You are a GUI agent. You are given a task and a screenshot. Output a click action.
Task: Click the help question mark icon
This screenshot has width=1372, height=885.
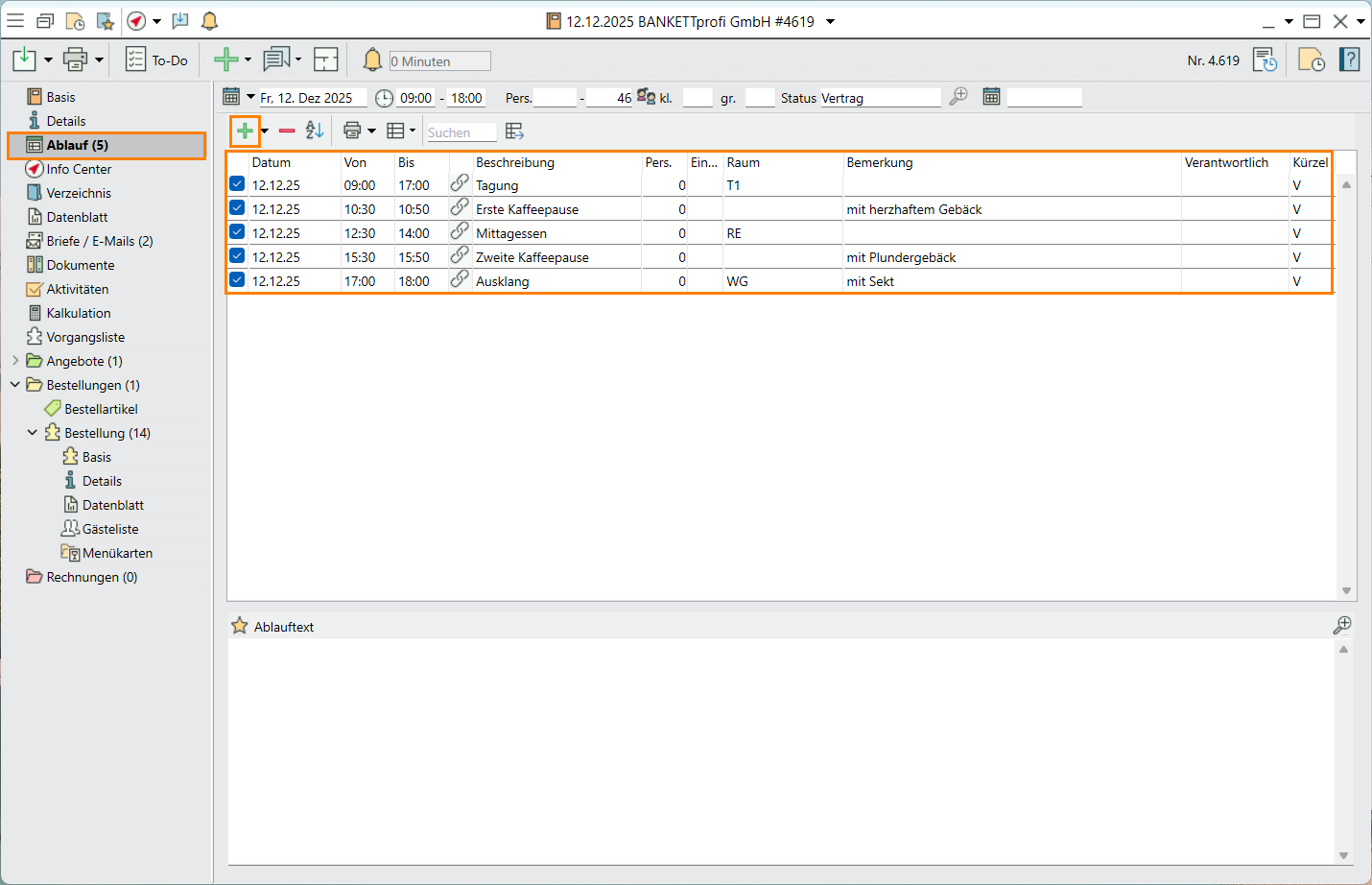[x=1350, y=60]
